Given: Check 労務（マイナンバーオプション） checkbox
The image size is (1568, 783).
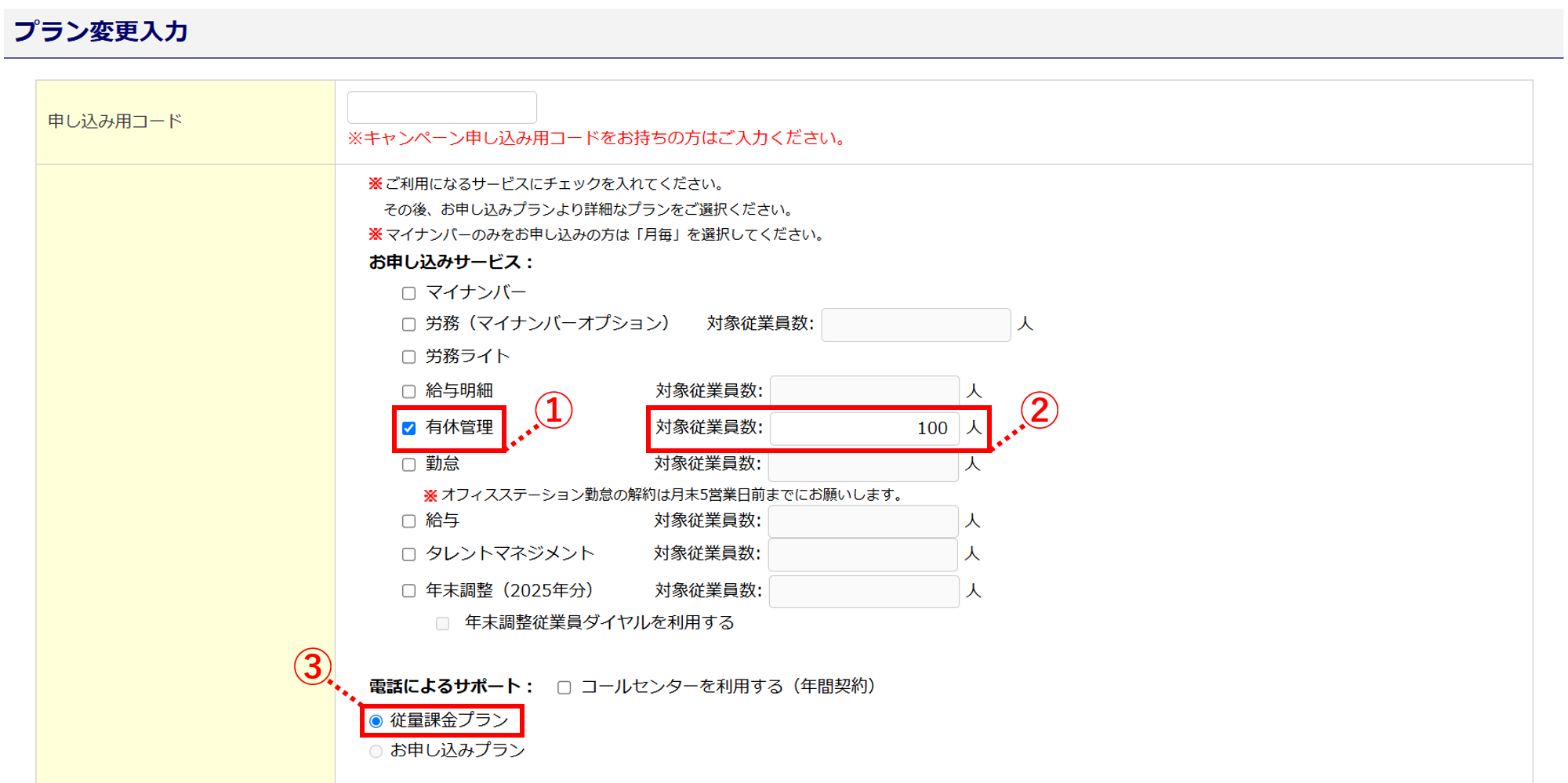Looking at the screenshot, I should point(408,324).
